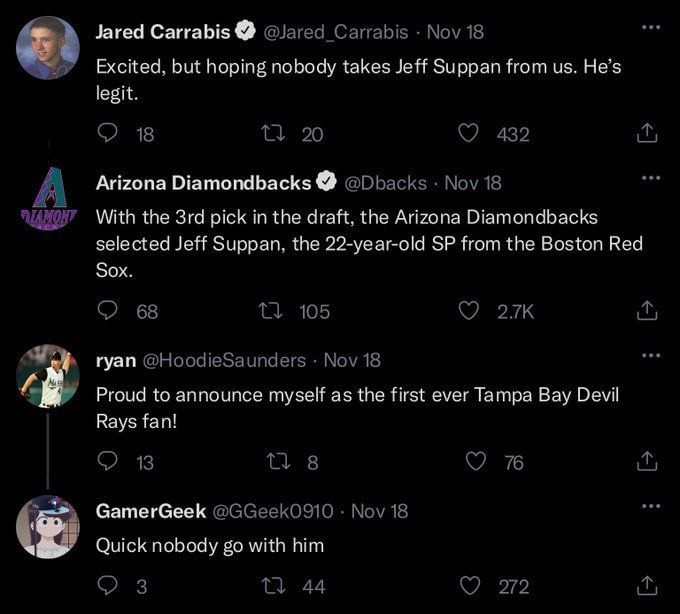Open the @Dbacks profile handle
The image size is (680, 614).
tap(385, 183)
